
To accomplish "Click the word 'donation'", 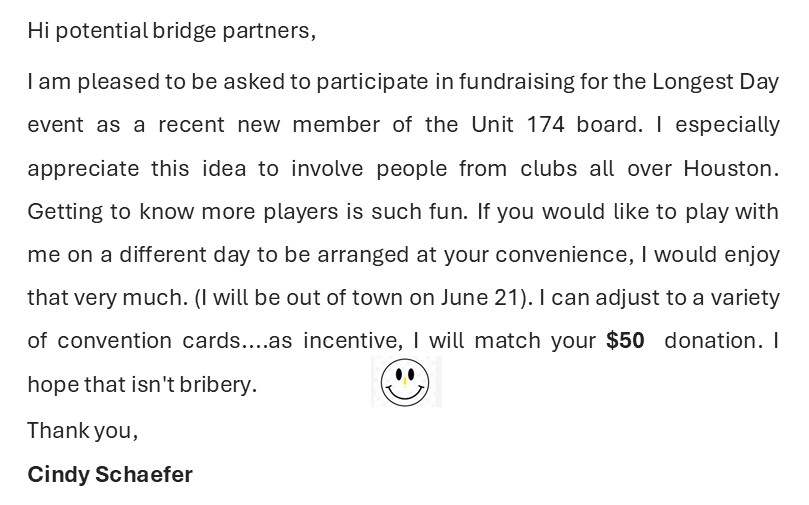I will (711, 341).
